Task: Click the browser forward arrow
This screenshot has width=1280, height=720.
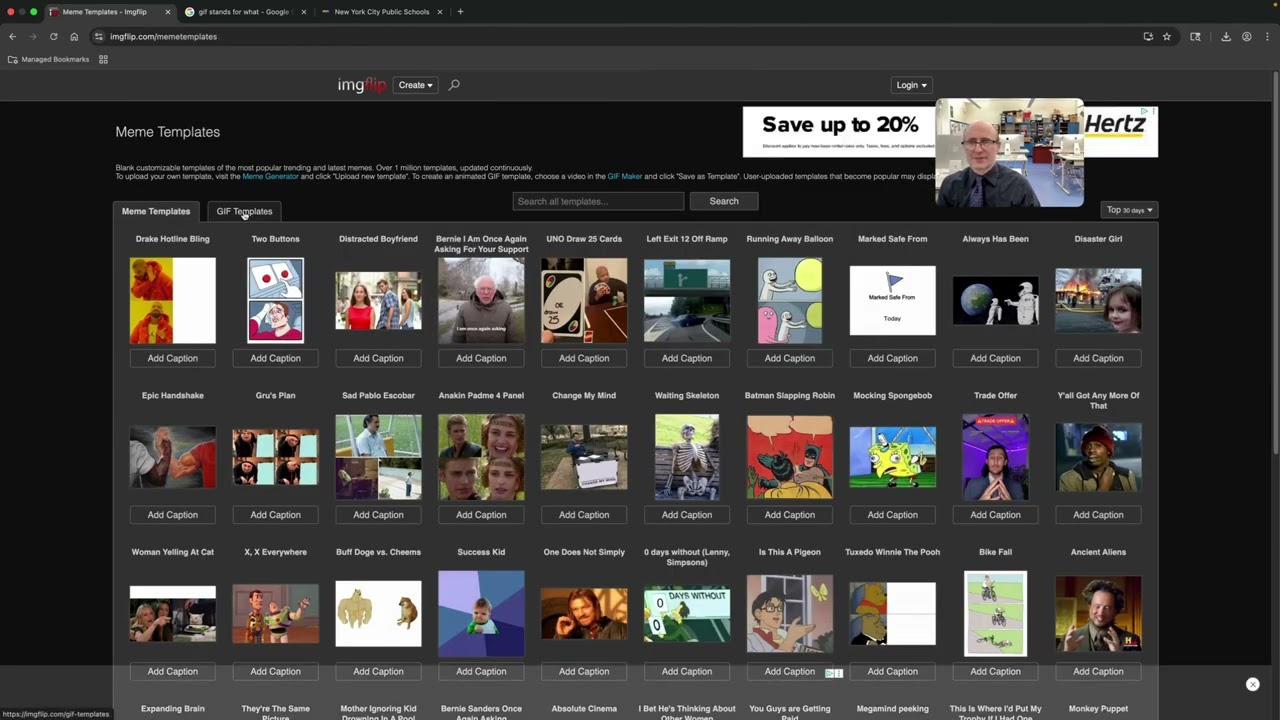Action: point(32,36)
